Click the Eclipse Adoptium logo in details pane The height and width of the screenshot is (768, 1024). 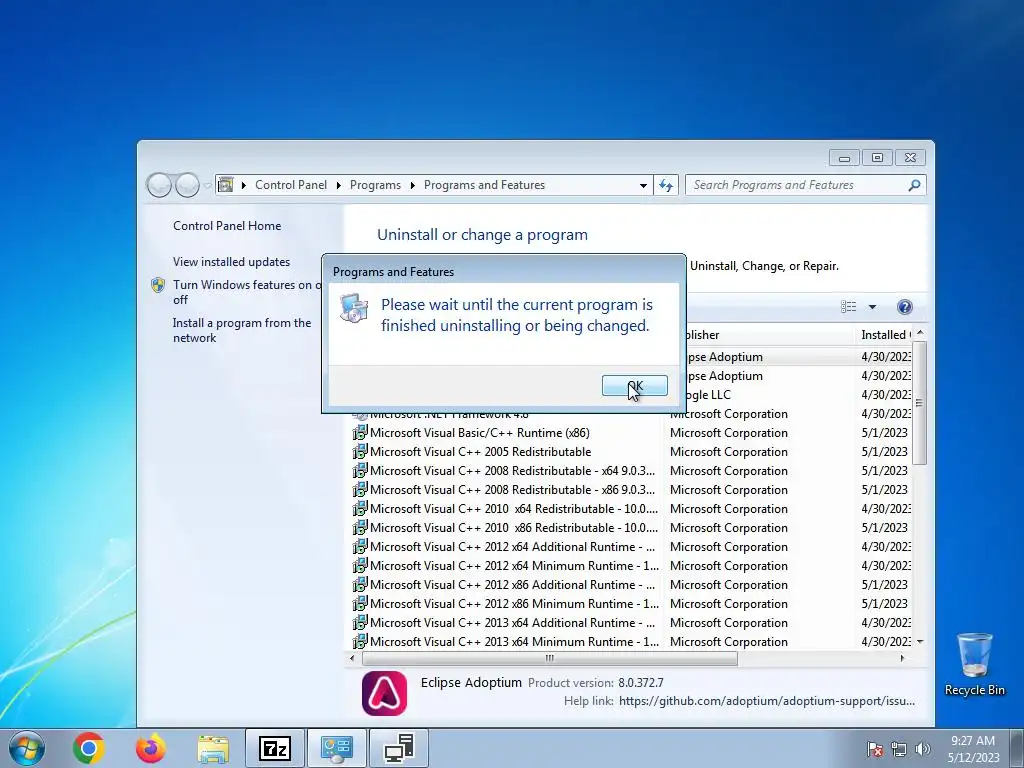click(384, 694)
